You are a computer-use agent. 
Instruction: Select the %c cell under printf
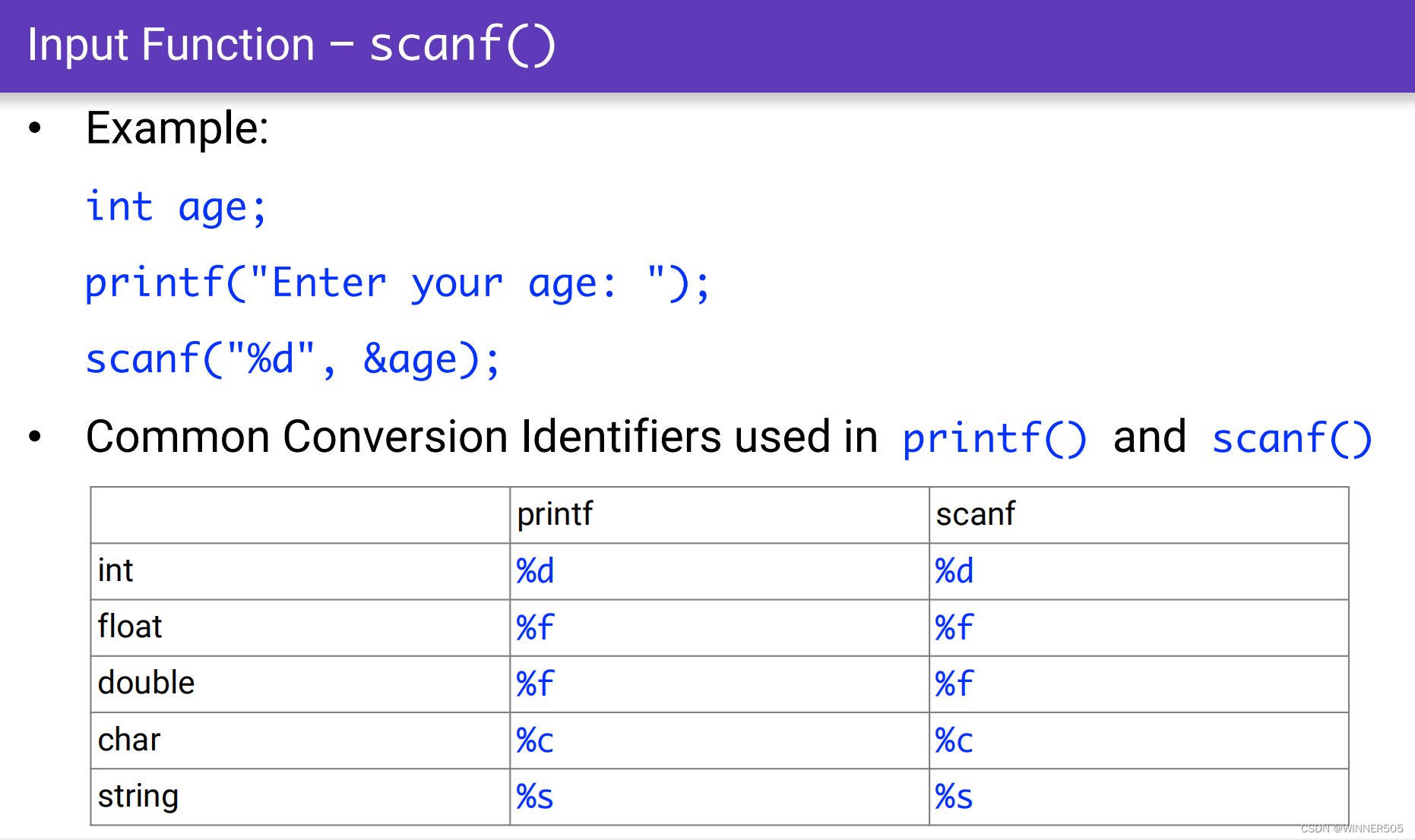point(719,741)
